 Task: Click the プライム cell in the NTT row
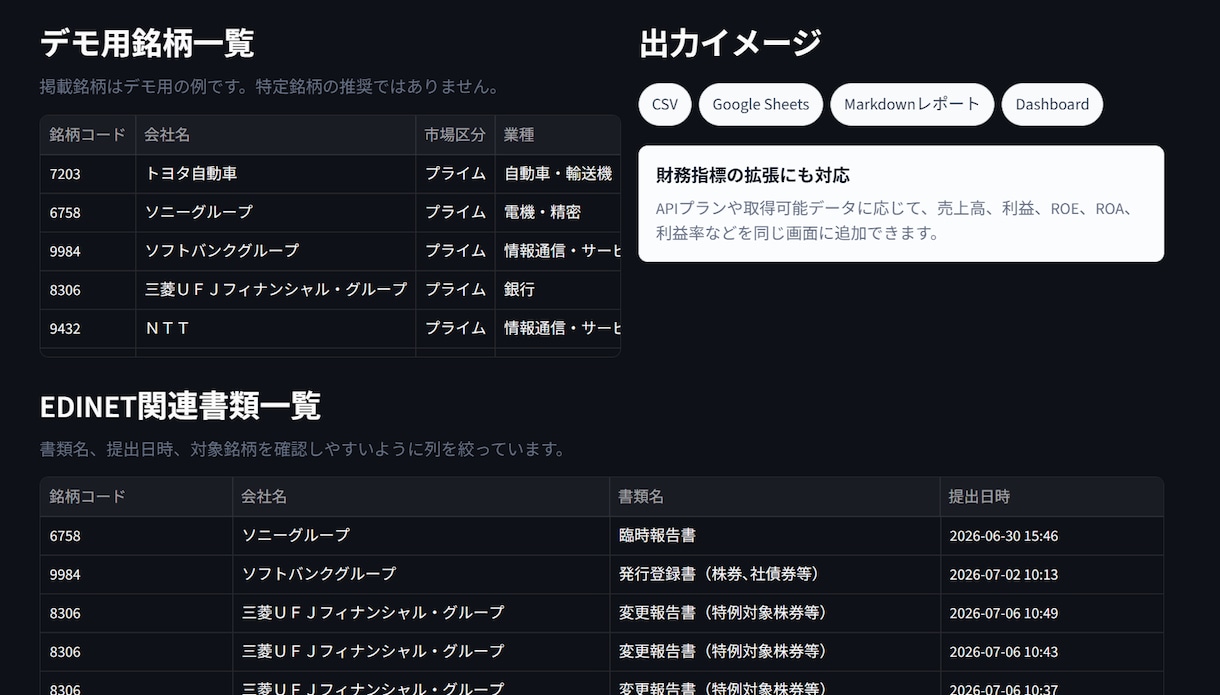455,328
